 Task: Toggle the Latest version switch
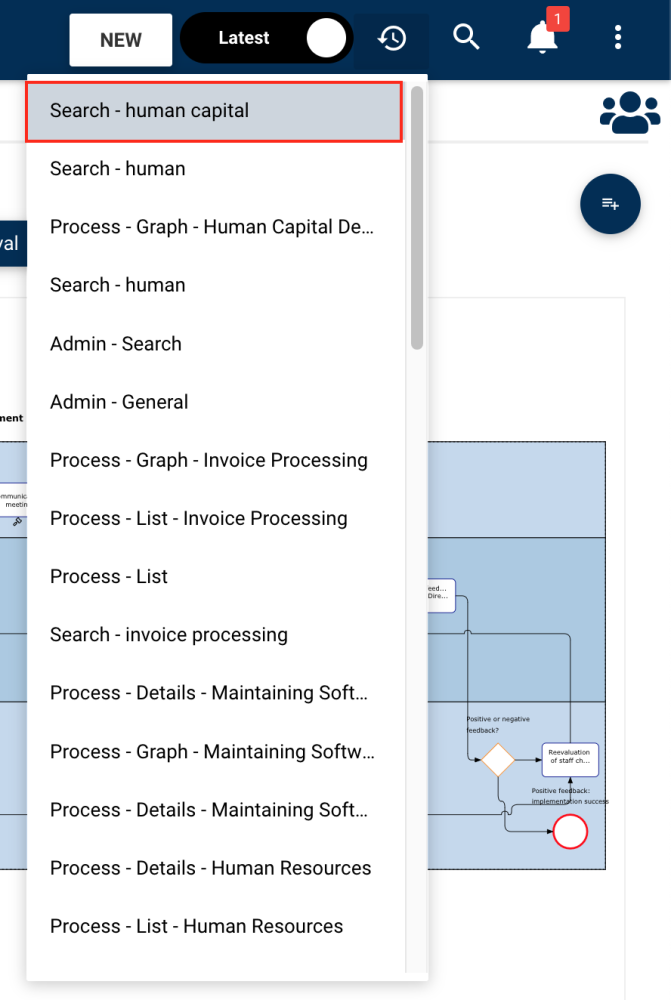tap(266, 39)
